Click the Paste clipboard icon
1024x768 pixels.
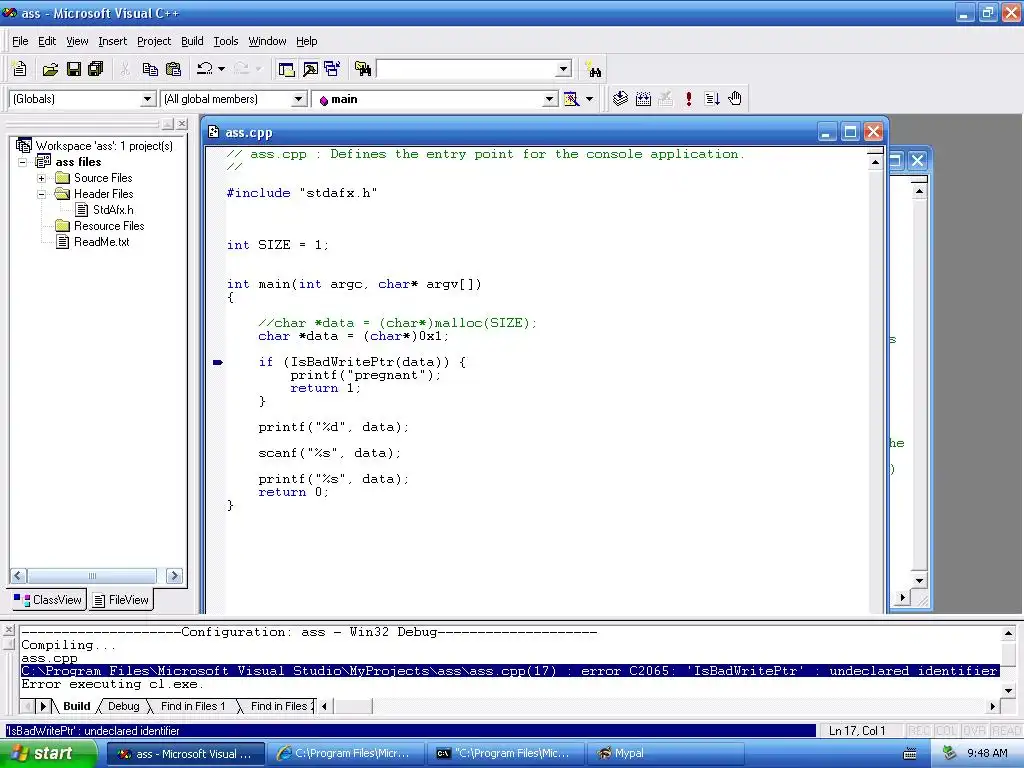(174, 69)
